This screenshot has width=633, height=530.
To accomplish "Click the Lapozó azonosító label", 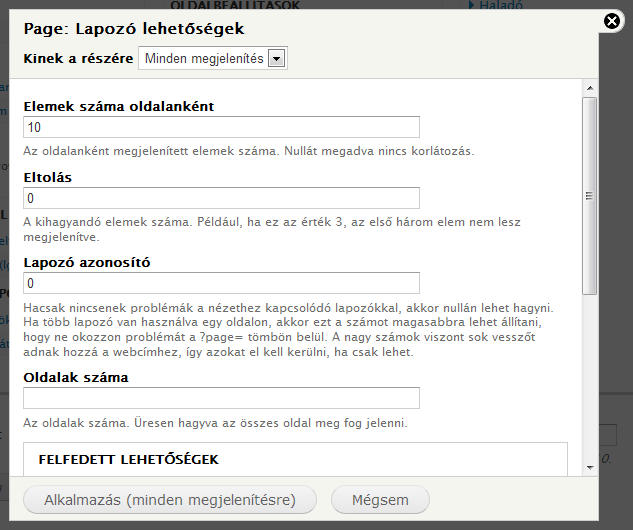I will (x=87, y=263).
